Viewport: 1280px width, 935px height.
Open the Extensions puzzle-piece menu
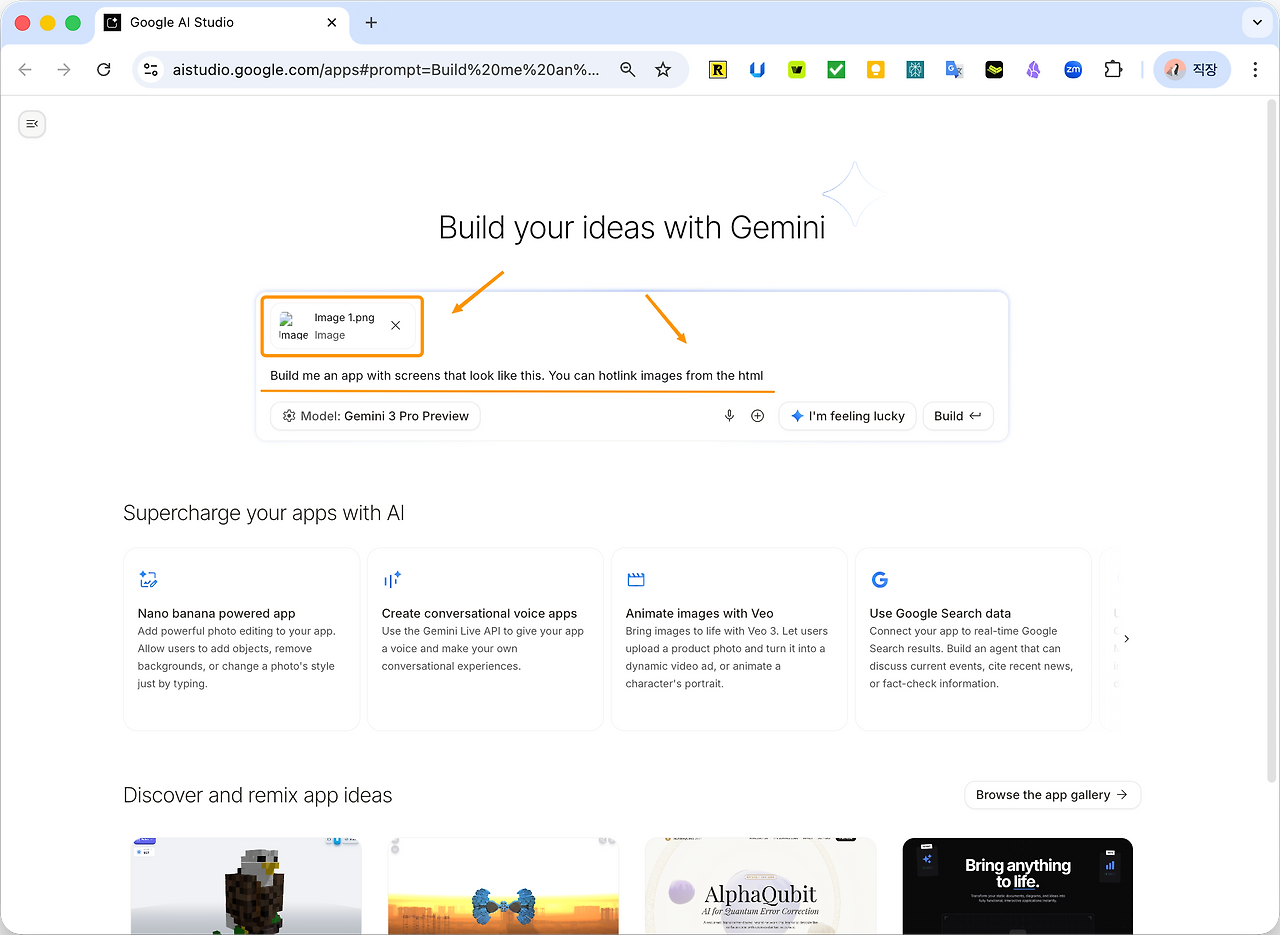tap(1113, 70)
